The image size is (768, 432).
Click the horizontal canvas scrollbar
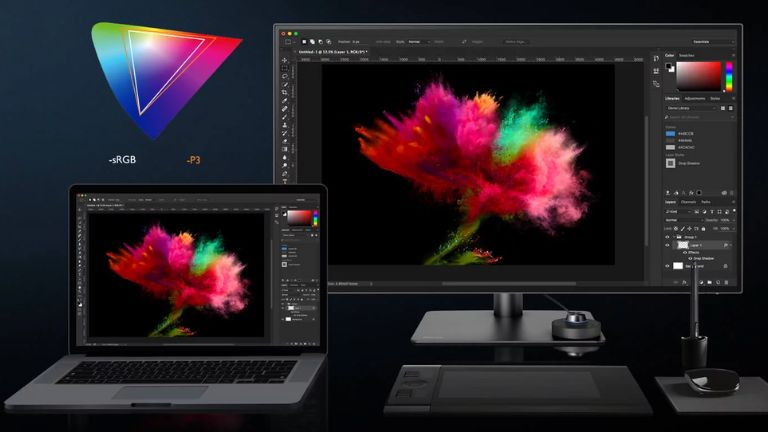click(509, 283)
